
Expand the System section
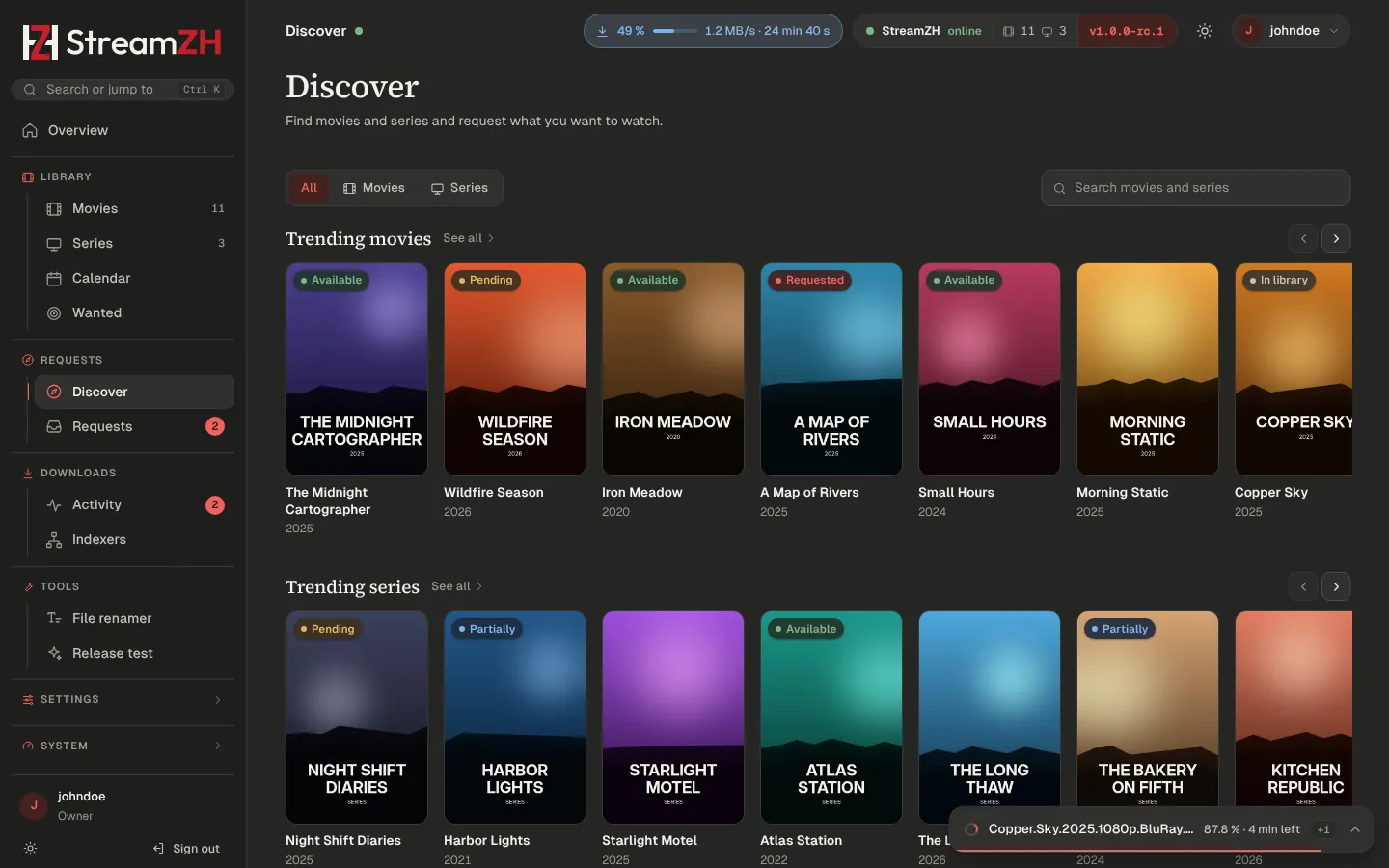tap(123, 746)
